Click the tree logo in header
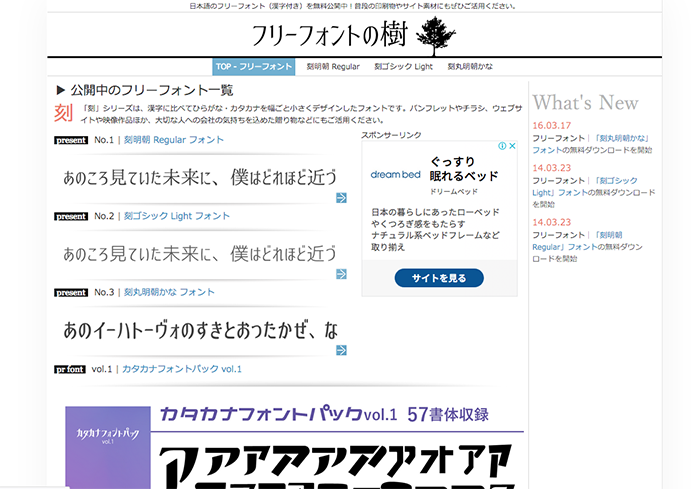This screenshot has width=700, height=489. pyautogui.click(x=436, y=36)
